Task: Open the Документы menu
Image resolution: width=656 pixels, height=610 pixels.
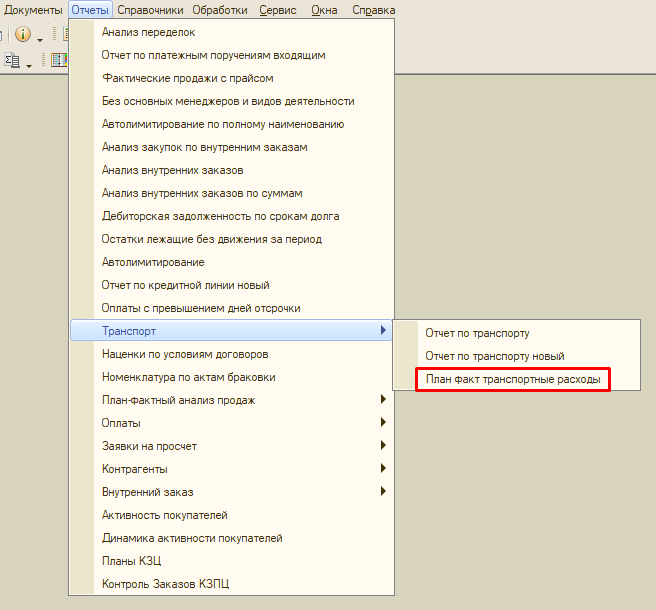Action: coord(33,10)
